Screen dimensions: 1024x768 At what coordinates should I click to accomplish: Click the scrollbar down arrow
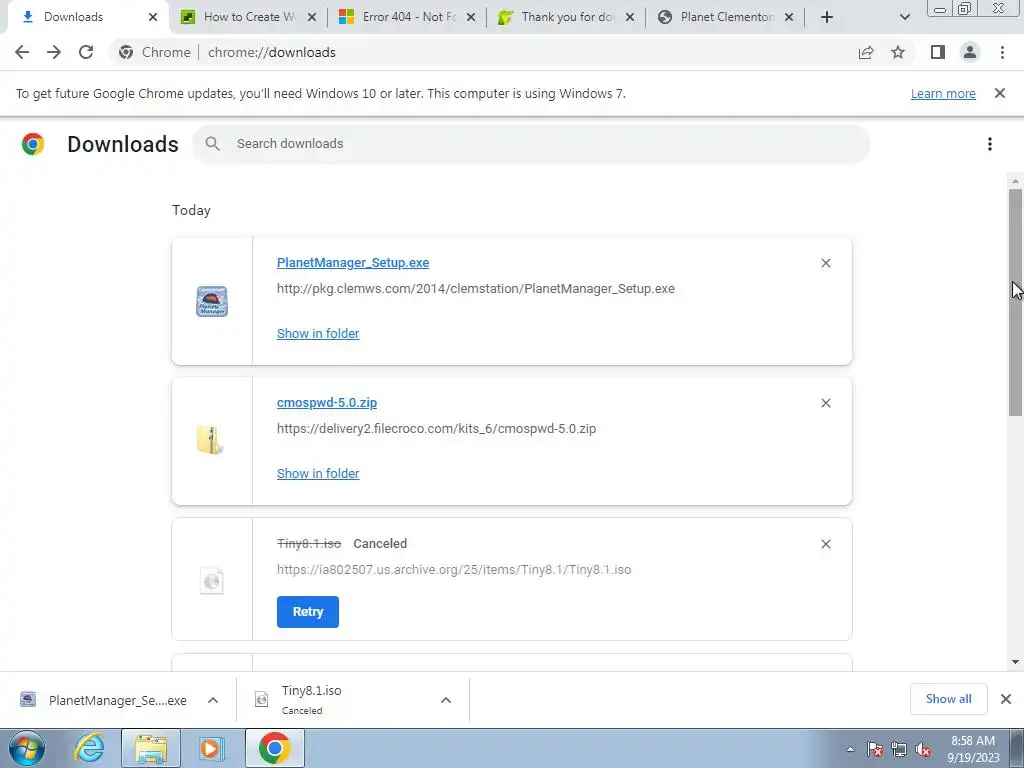1015,662
